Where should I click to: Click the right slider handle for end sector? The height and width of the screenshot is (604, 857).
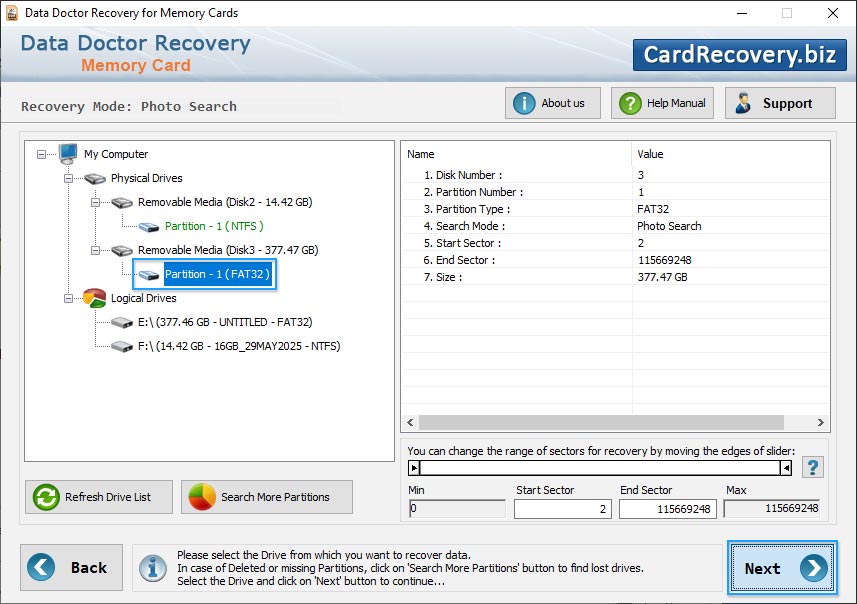coord(786,468)
